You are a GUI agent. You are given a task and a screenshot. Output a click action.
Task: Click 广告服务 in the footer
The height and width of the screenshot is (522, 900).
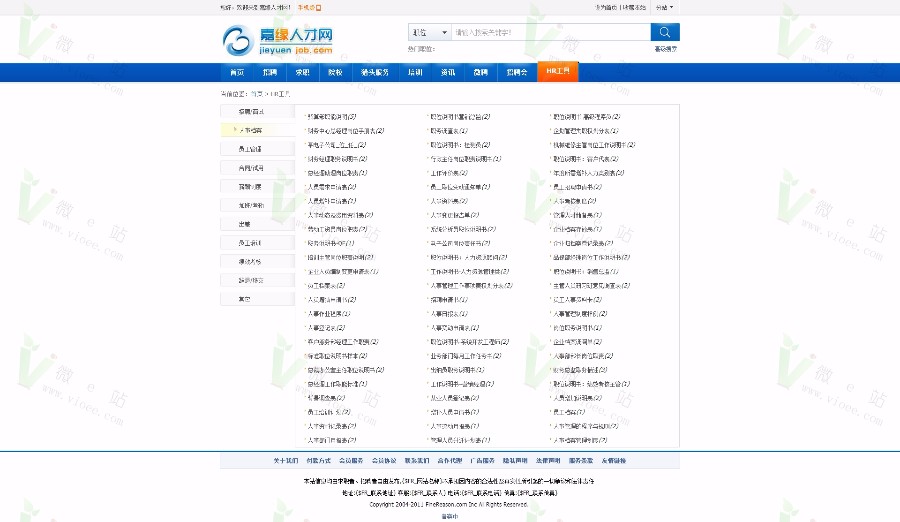[x=482, y=461]
